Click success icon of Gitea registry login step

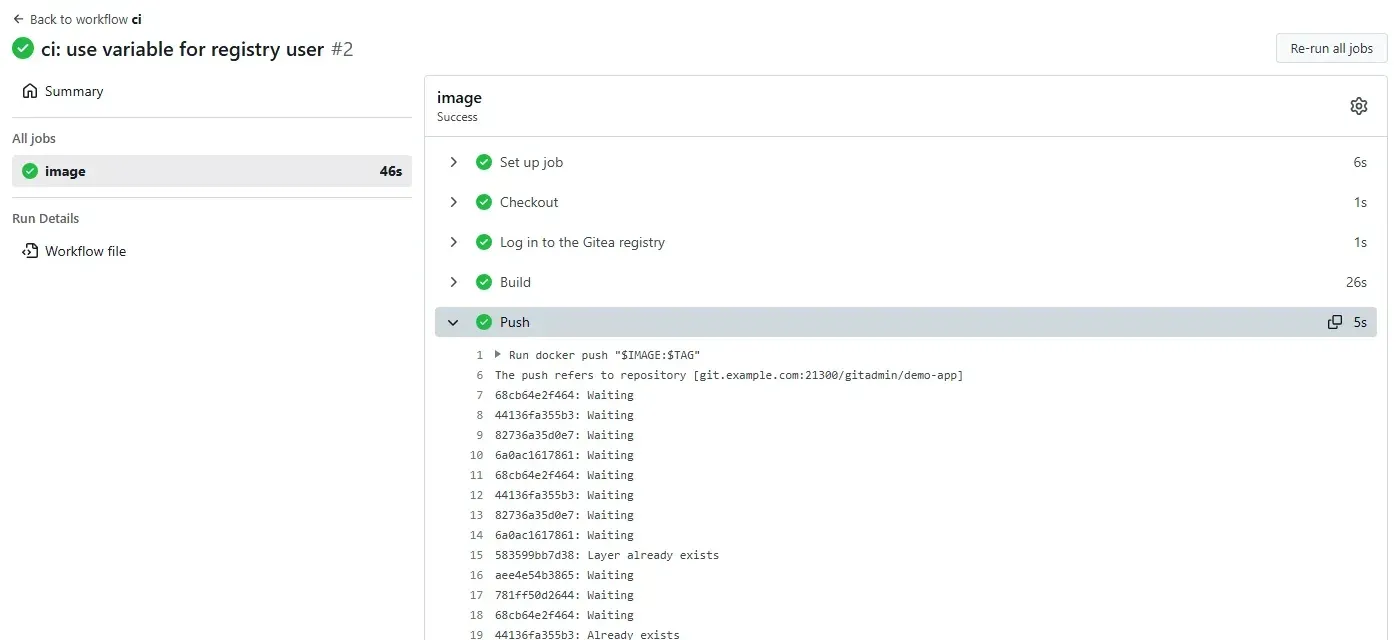click(x=484, y=242)
